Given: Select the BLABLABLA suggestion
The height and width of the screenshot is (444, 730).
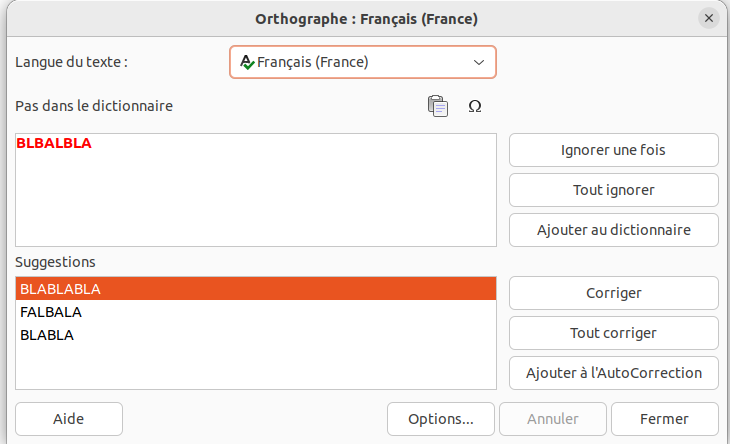Looking at the screenshot, I should point(256,289).
